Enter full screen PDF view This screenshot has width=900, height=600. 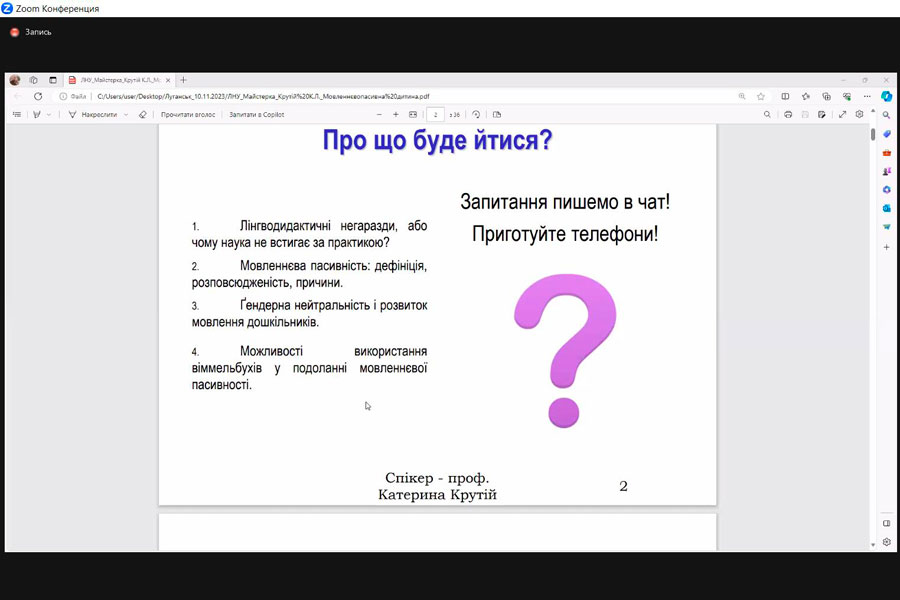[x=842, y=115]
